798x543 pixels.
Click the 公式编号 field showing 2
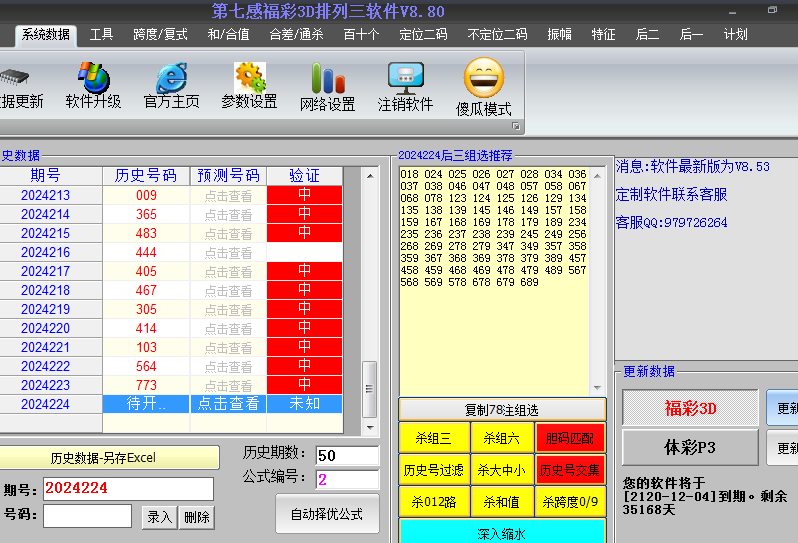coord(347,479)
